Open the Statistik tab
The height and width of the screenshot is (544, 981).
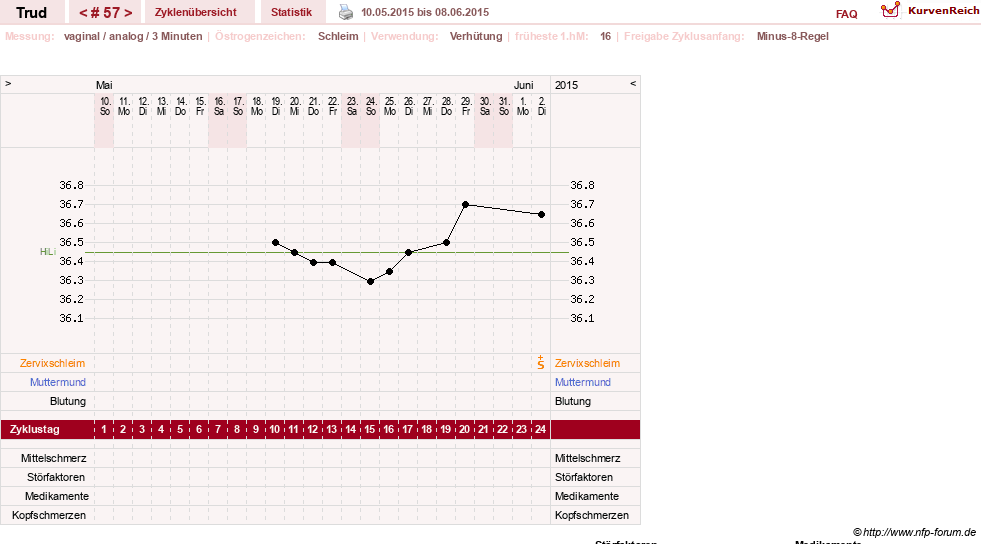pyautogui.click(x=292, y=12)
